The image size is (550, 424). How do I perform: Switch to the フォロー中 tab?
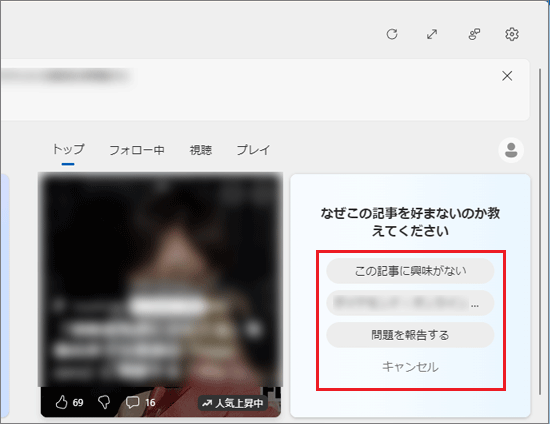point(137,150)
